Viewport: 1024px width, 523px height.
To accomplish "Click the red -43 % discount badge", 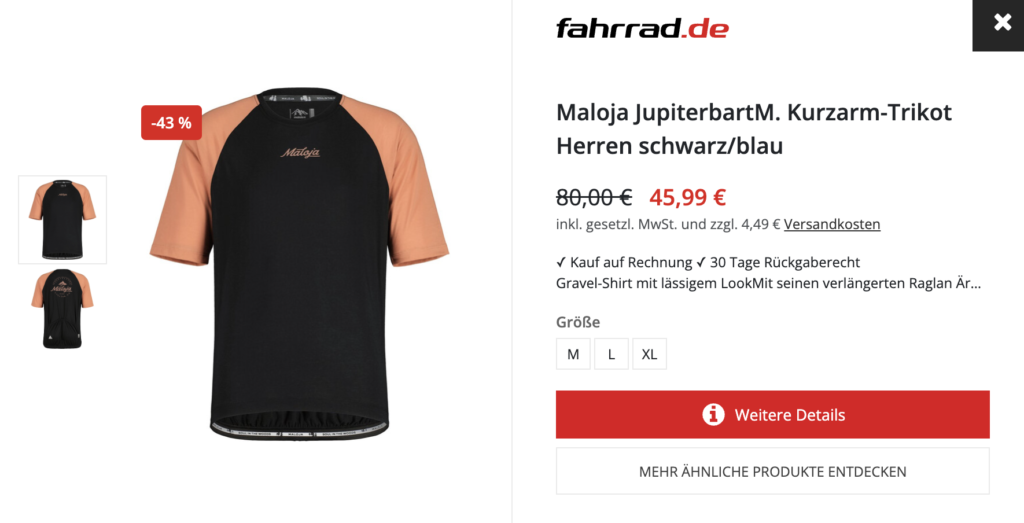I will 171,123.
